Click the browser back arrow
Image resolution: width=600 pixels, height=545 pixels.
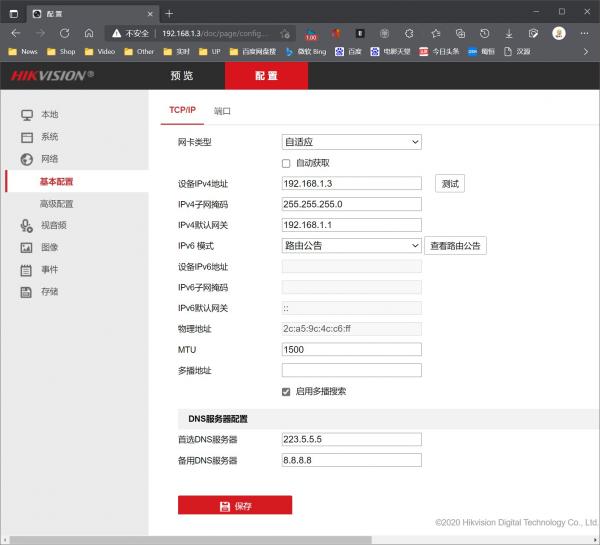click(x=16, y=33)
